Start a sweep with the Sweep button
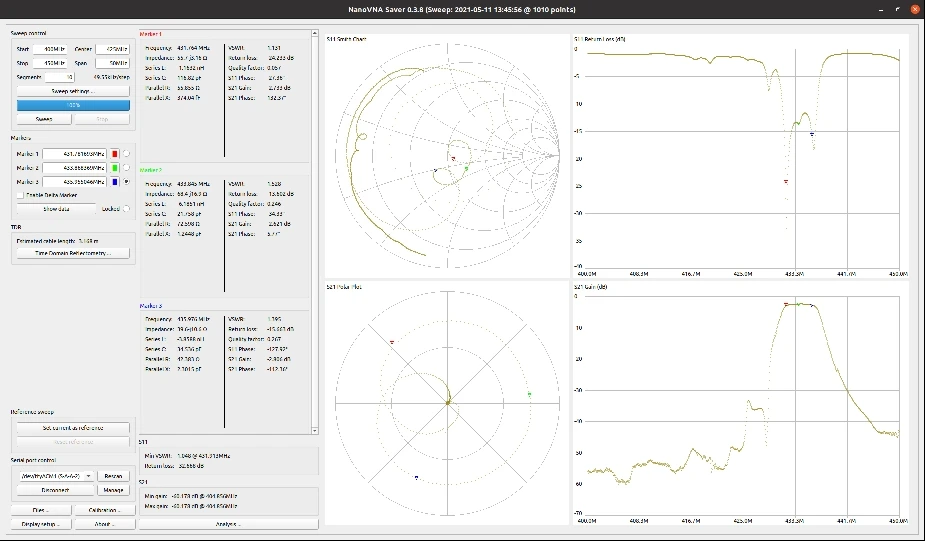The height and width of the screenshot is (541, 925). (x=44, y=119)
